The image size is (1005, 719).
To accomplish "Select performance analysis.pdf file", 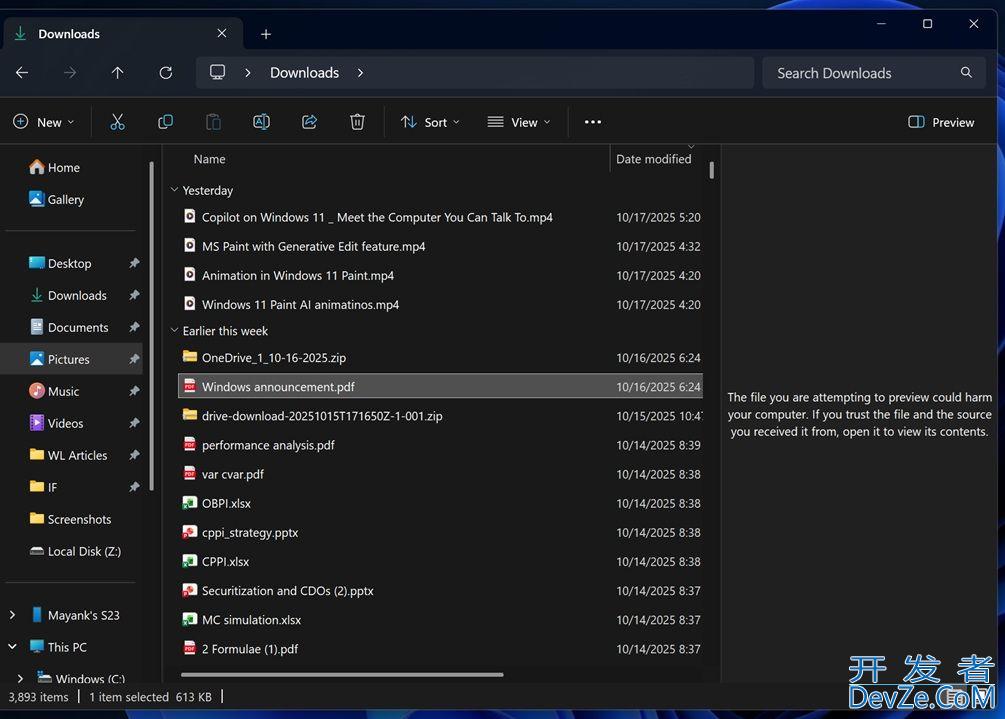I will pyautogui.click(x=268, y=445).
